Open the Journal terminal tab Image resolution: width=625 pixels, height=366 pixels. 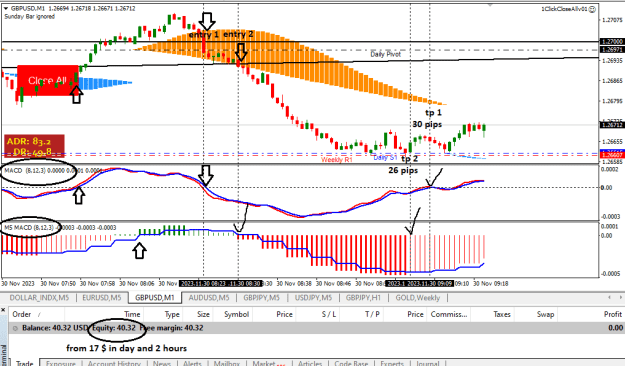pos(427,363)
